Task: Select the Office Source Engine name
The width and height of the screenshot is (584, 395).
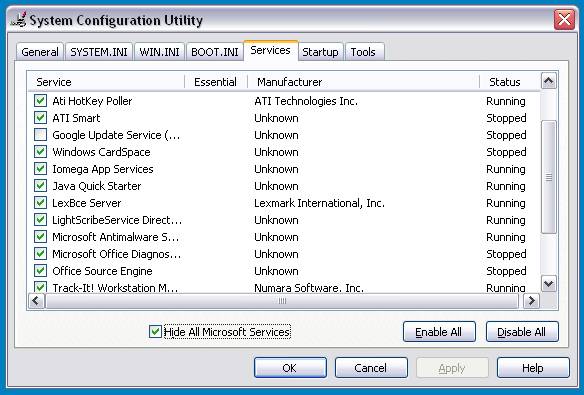Action: [102, 271]
